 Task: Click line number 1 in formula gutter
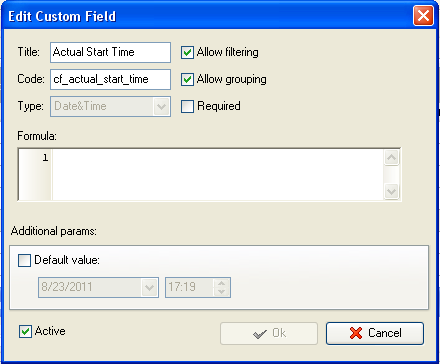[45, 158]
